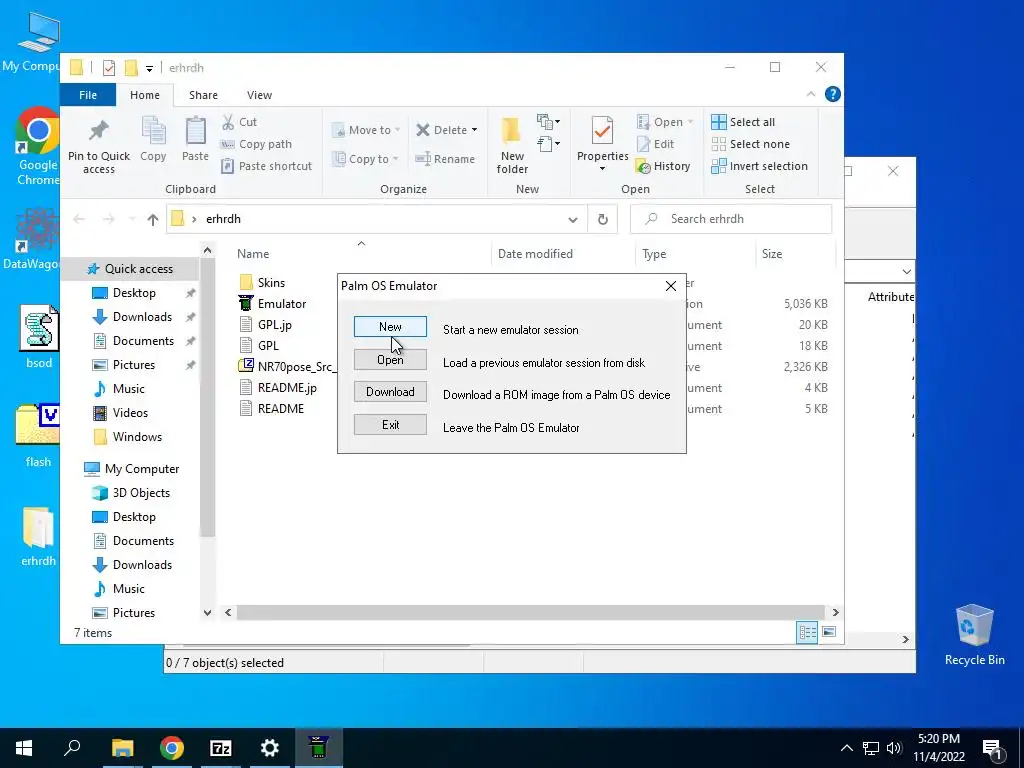Click the Palm OS Emulator taskbar icon
The width and height of the screenshot is (1024, 768).
click(318, 748)
